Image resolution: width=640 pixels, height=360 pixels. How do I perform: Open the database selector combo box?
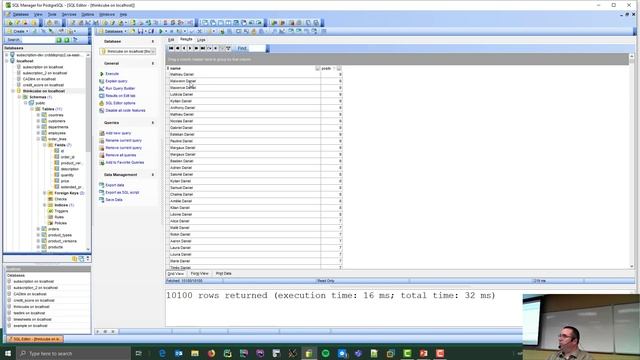click(x=128, y=51)
